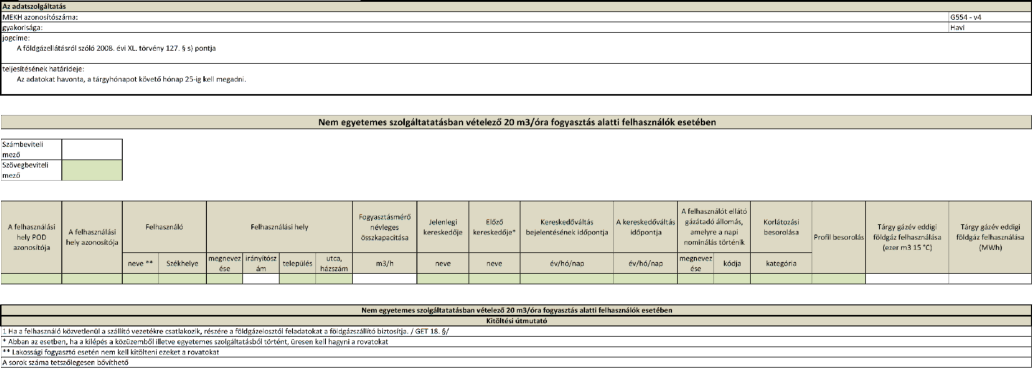This screenshot has height=369, width=1033.
Task: Click the 'utca, házszám' subheader
Action: click(x=334, y=263)
